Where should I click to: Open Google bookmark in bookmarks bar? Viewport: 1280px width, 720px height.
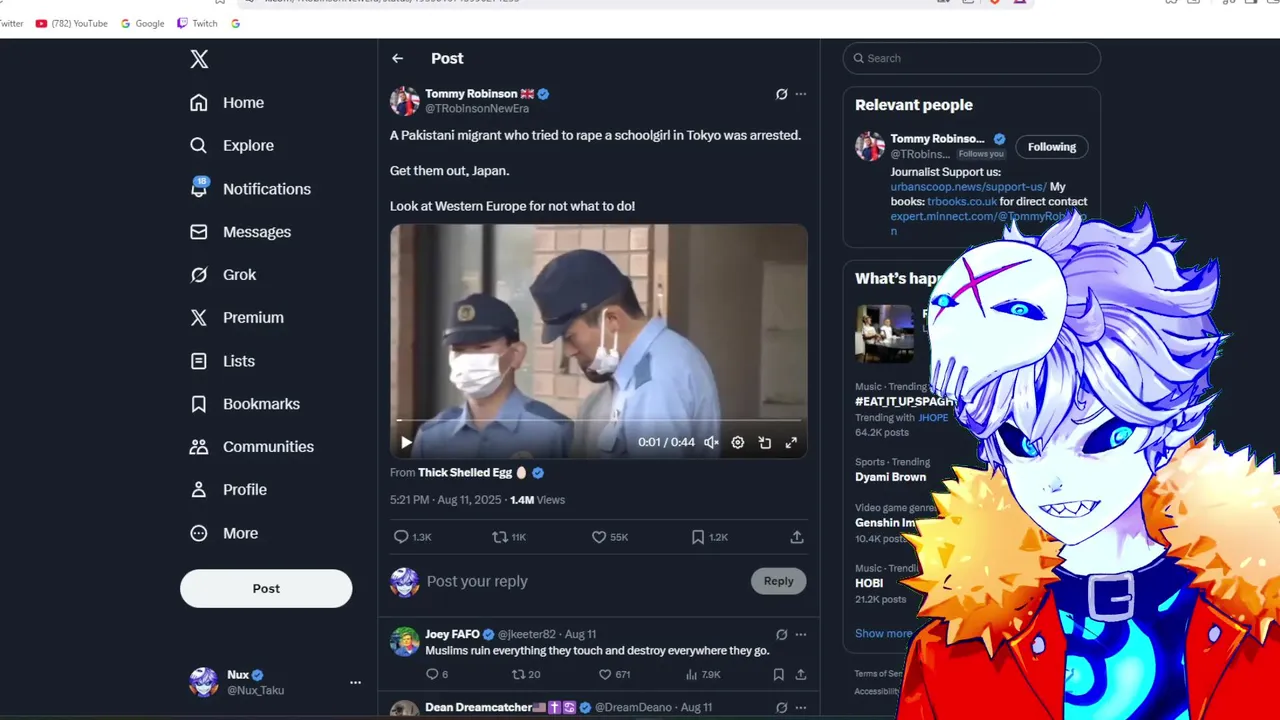143,23
